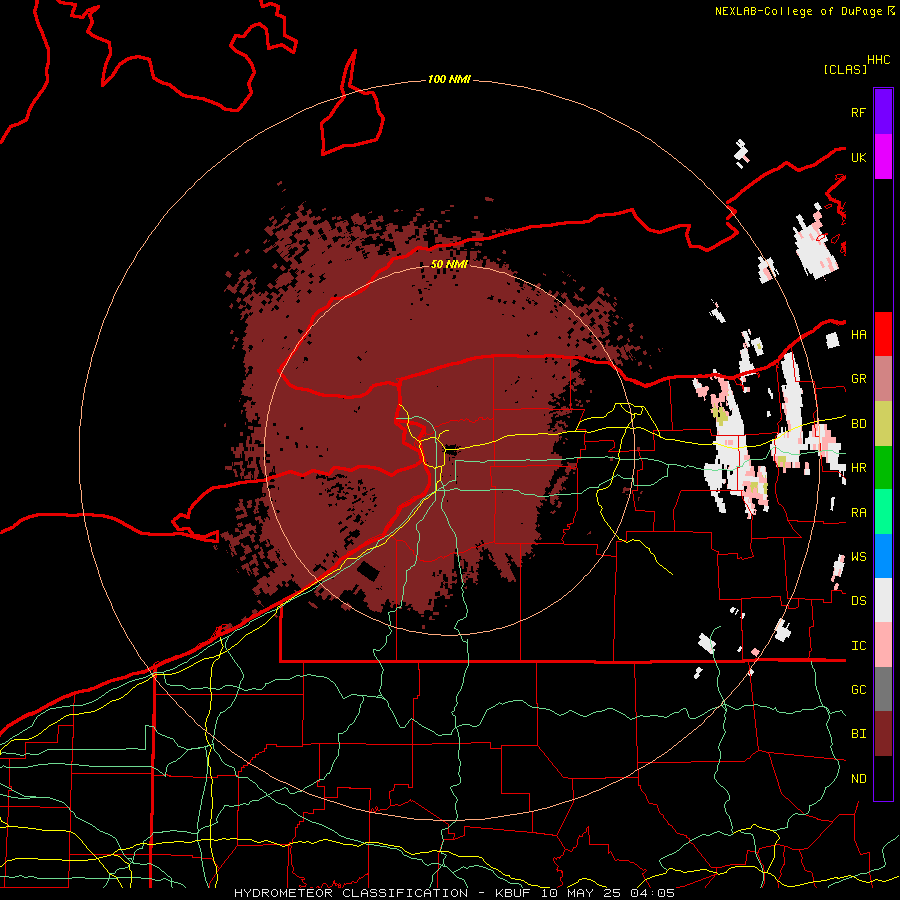Click the blue WS legend color block

point(883,556)
